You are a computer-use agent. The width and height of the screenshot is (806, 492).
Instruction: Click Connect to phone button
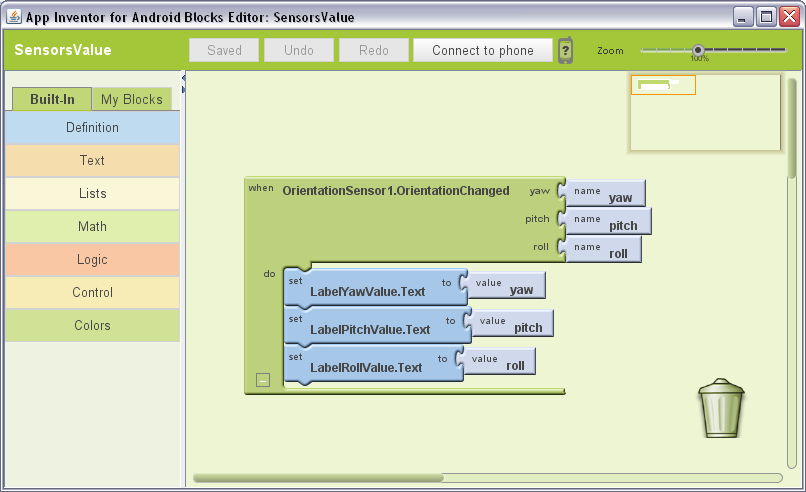tap(483, 50)
